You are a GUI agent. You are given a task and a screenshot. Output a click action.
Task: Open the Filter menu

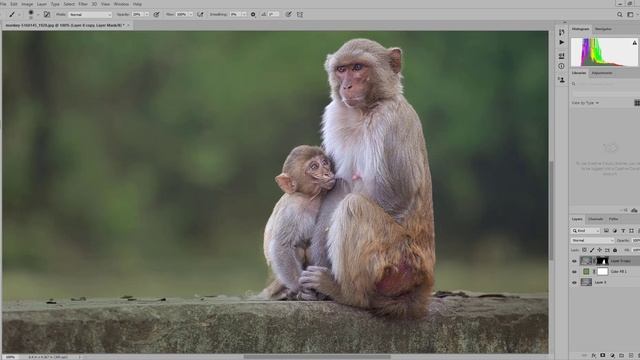point(83,4)
